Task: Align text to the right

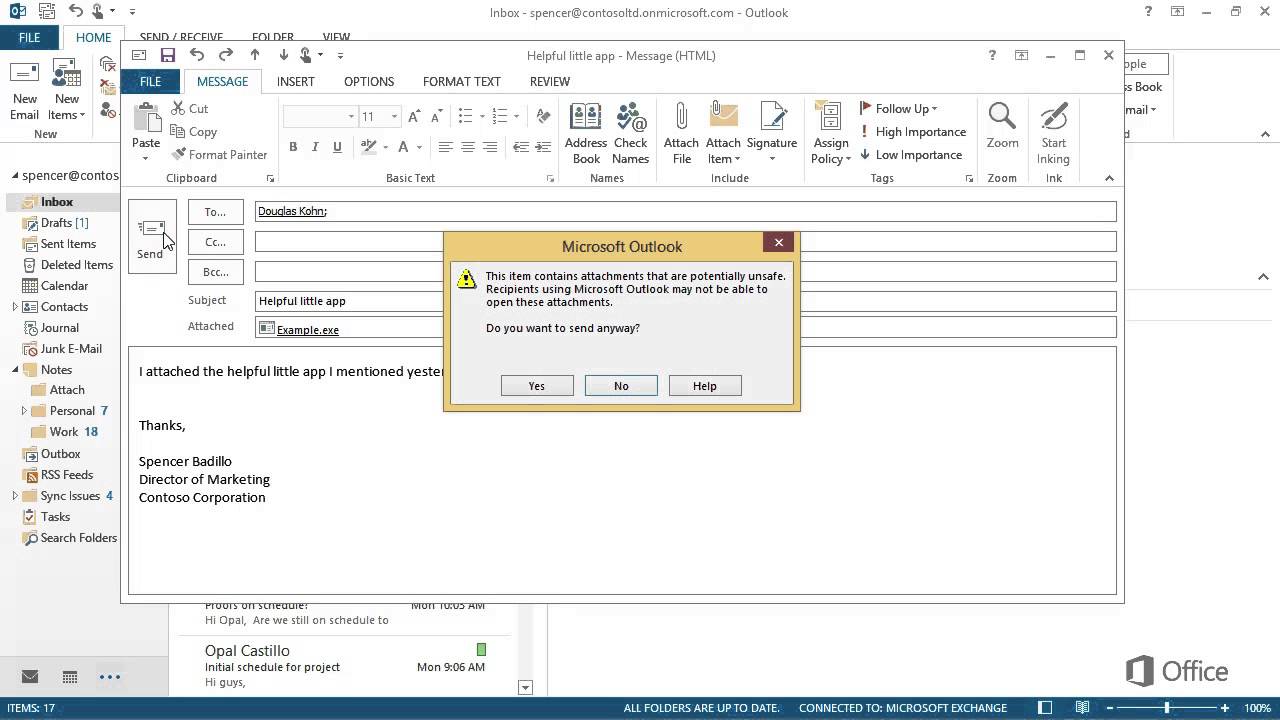Action: coord(490,147)
